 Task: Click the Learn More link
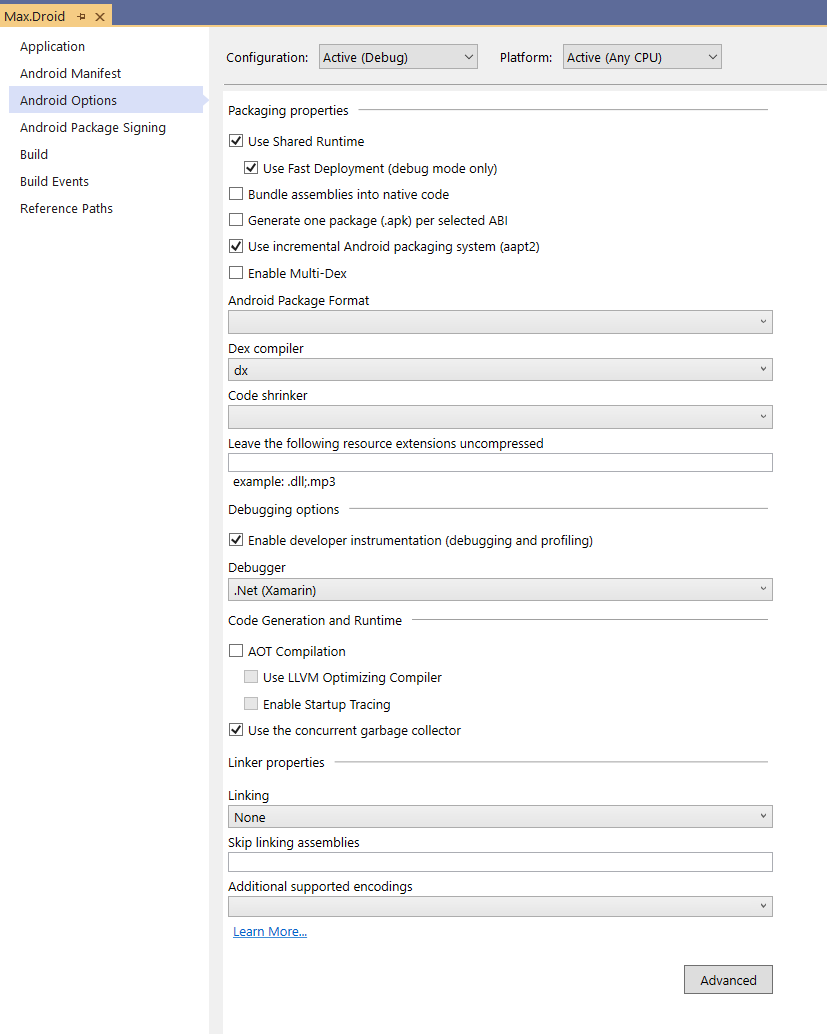269,931
